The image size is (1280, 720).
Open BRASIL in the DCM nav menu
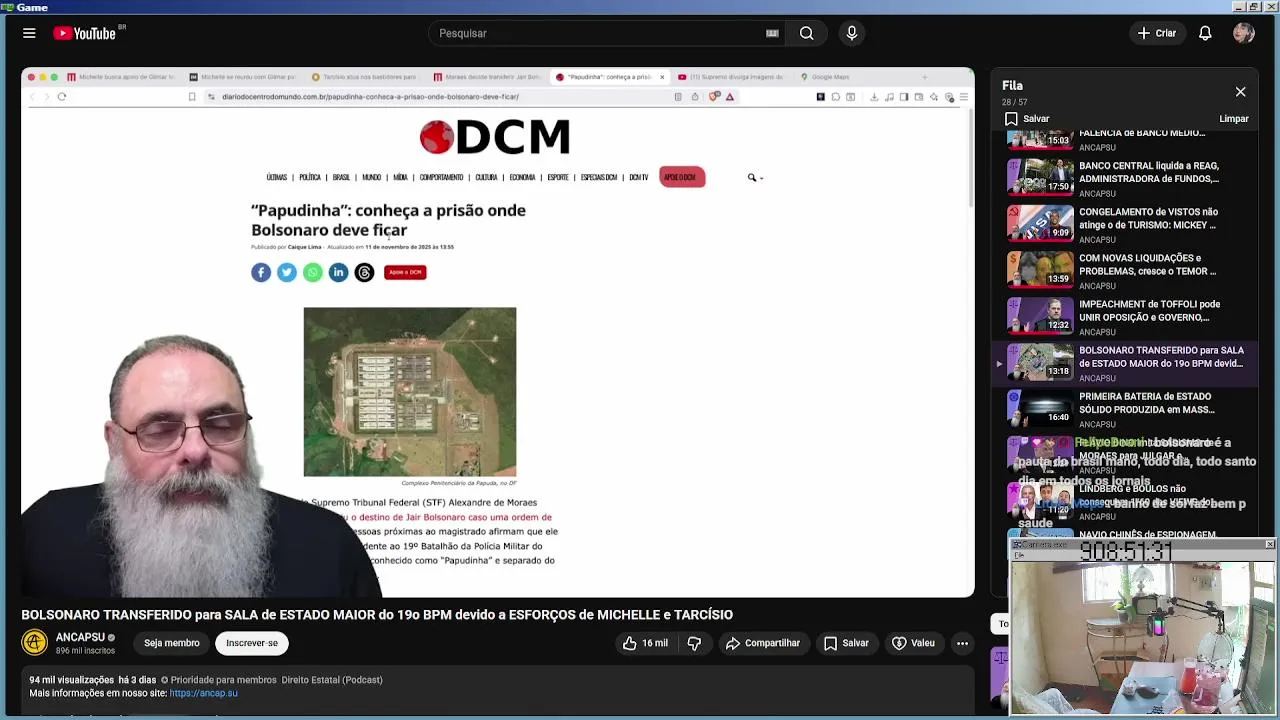click(x=341, y=178)
